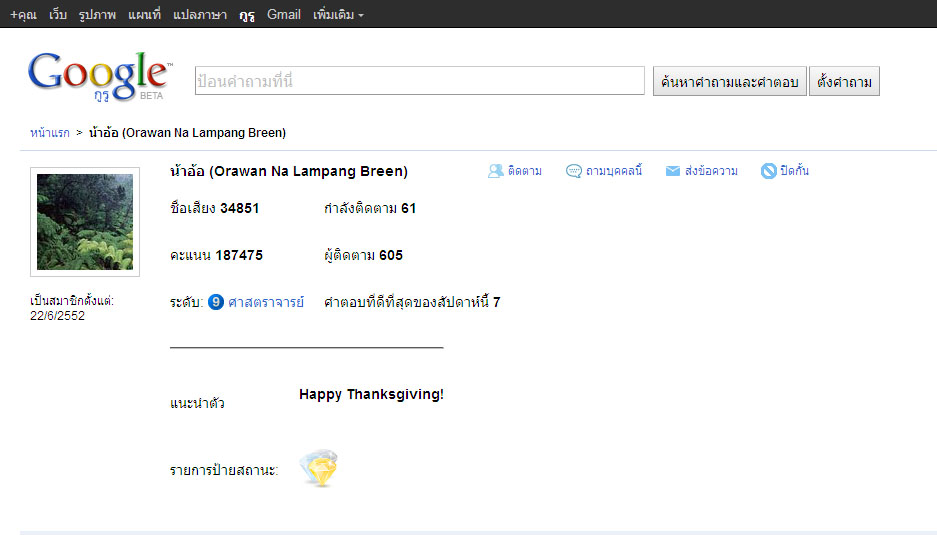
Task: Go to เว็บ in the top bar
Action: [58, 14]
